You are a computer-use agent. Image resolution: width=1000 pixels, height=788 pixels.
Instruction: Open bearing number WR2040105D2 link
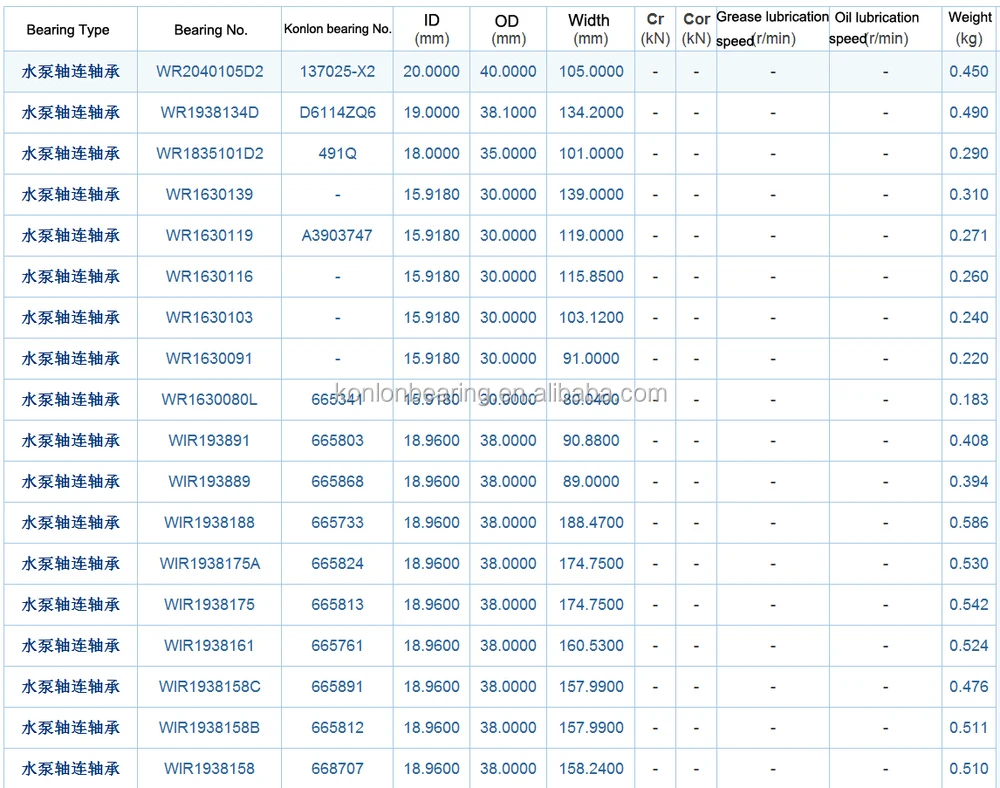[210, 72]
